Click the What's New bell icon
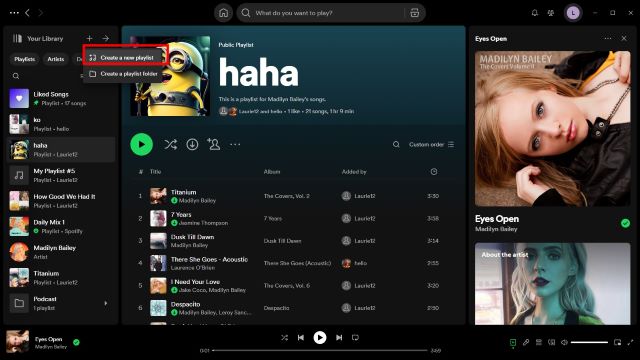 (x=534, y=13)
